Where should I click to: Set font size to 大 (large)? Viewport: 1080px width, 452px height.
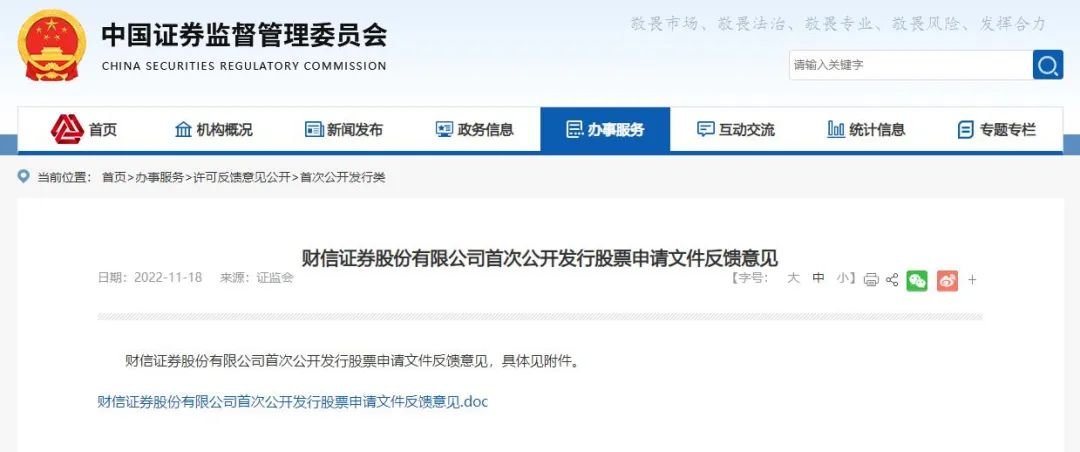[793, 278]
